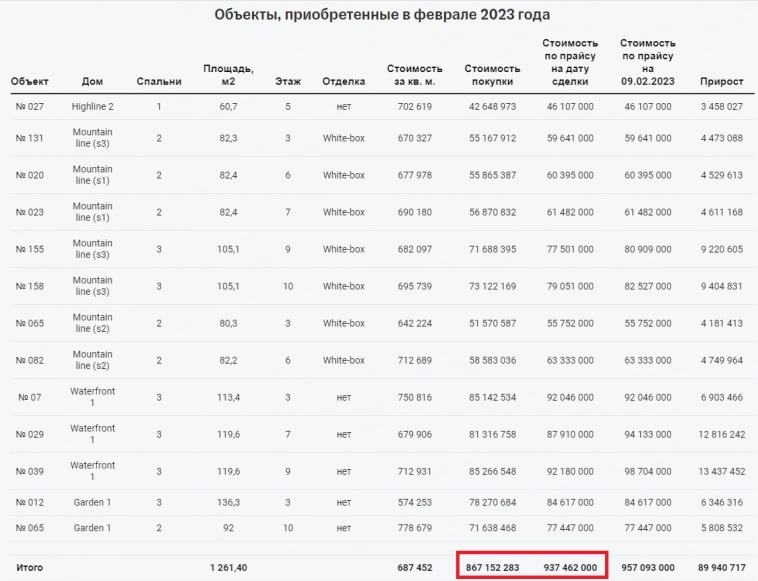Click object number '№ 012'

(x=29, y=502)
